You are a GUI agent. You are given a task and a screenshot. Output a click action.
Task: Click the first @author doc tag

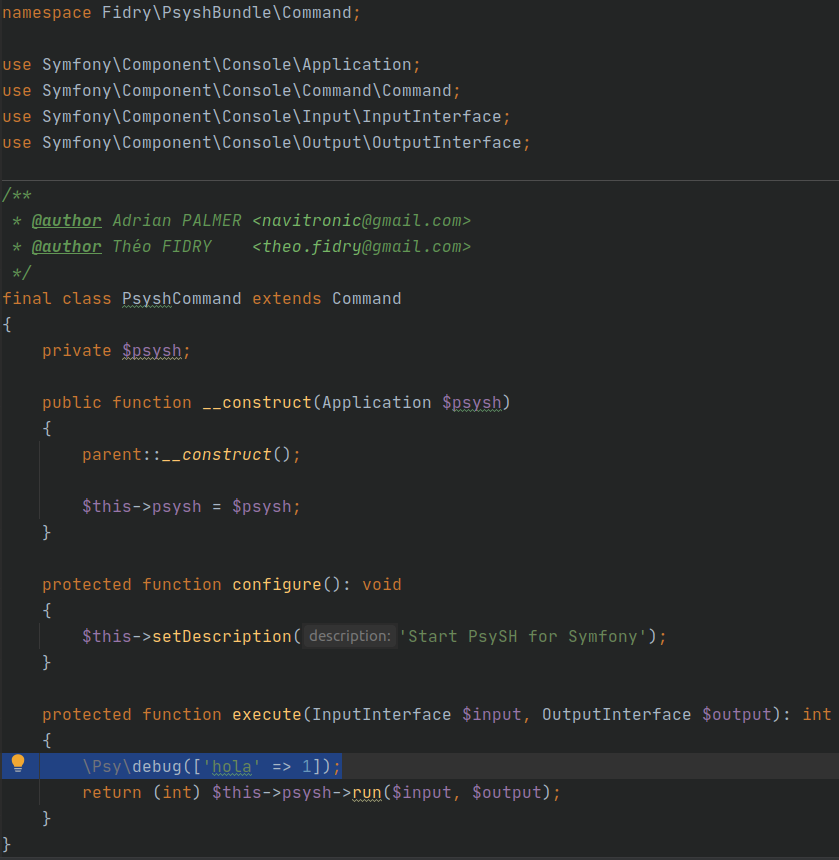[66, 220]
